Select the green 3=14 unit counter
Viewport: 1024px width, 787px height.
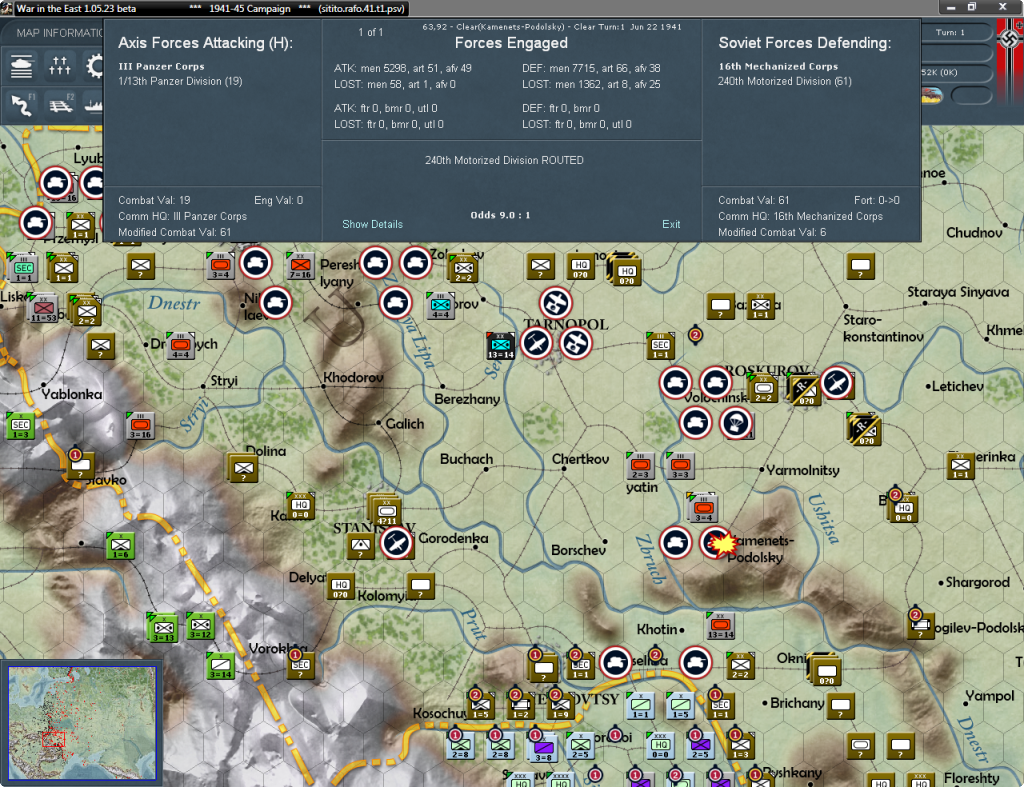(x=220, y=666)
